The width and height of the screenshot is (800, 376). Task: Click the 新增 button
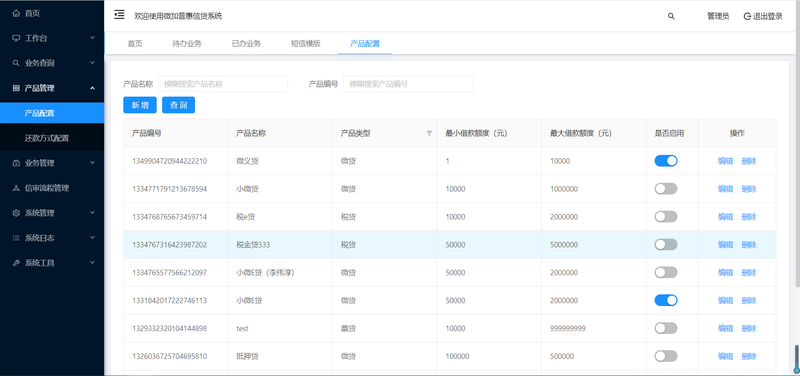tap(140, 105)
